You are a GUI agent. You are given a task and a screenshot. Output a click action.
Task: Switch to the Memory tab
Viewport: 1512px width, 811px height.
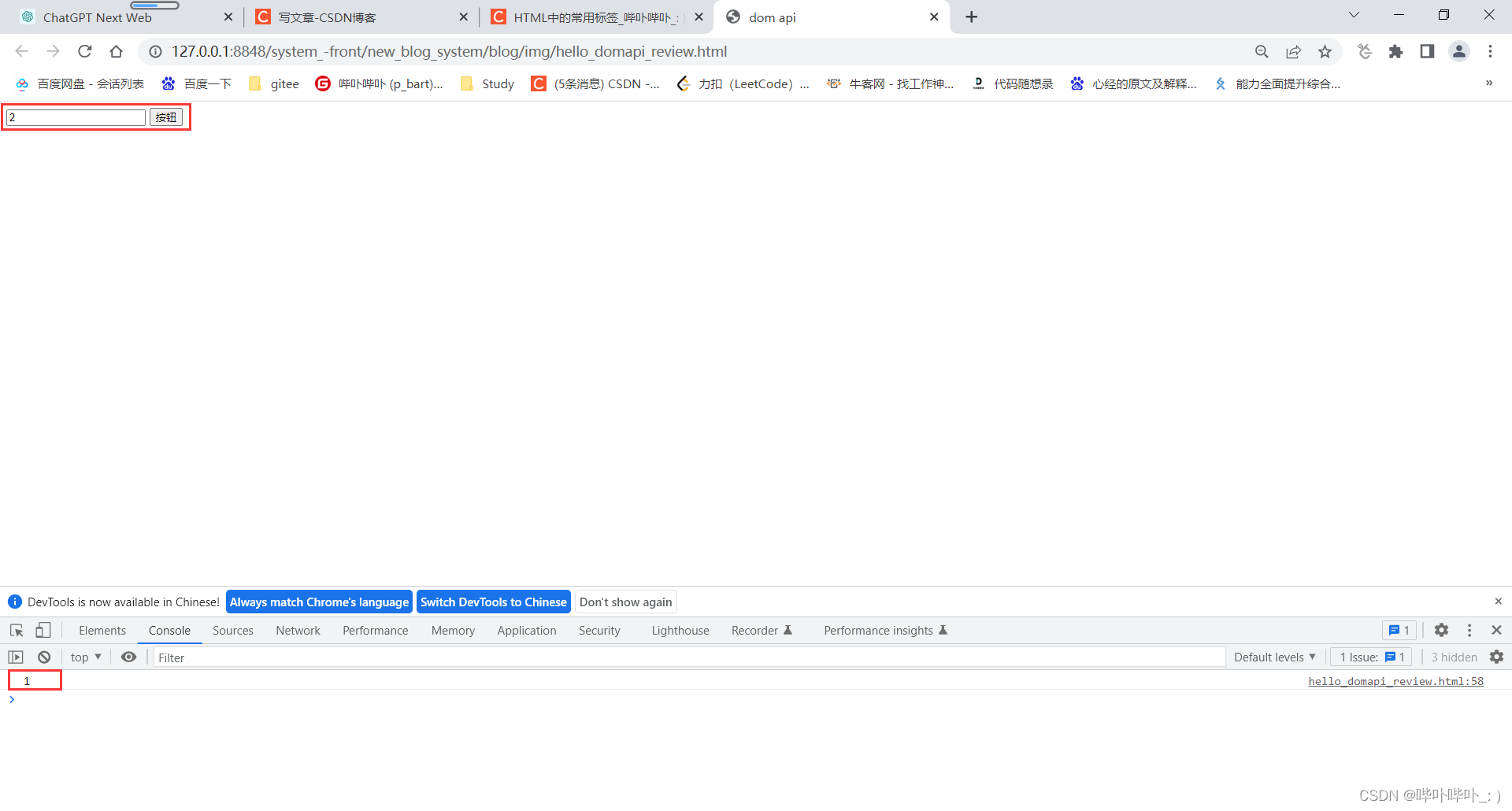tap(453, 631)
